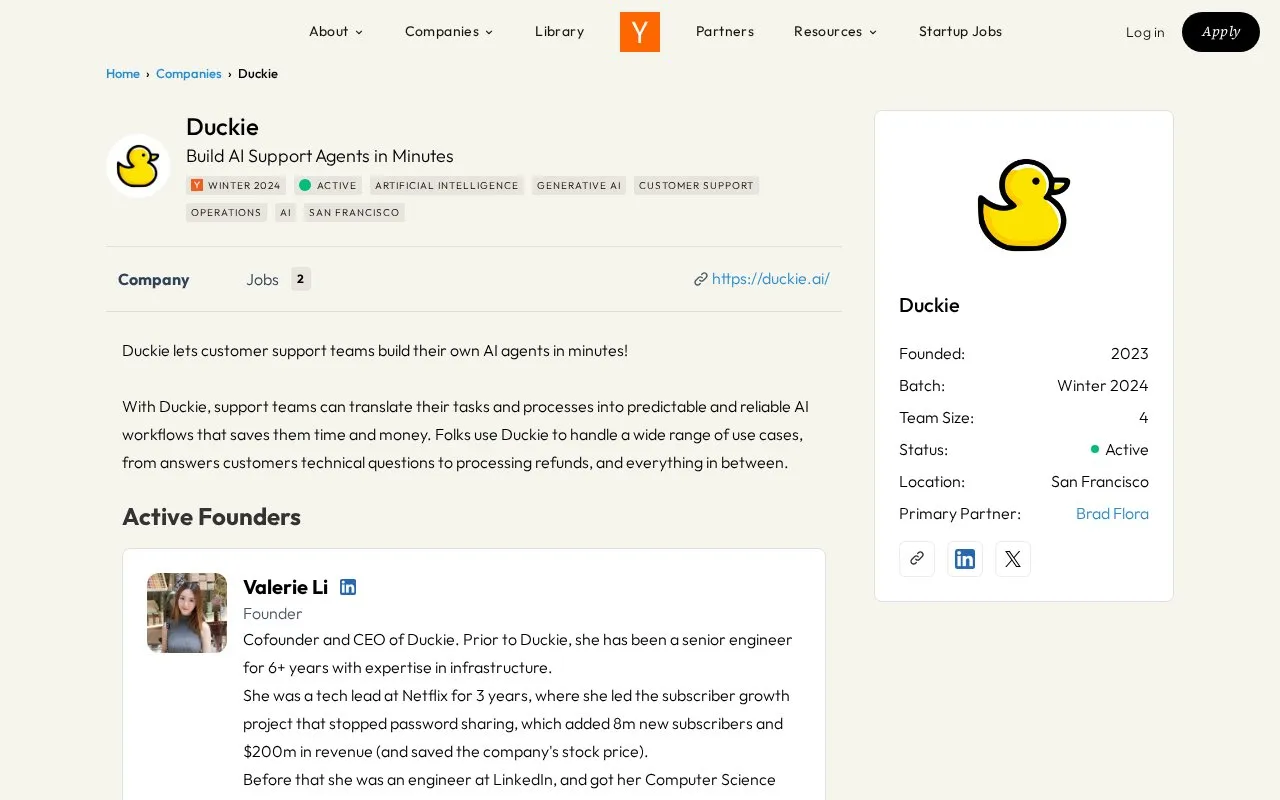
Task: Click the Duckie page title heading
Action: [x=222, y=127]
